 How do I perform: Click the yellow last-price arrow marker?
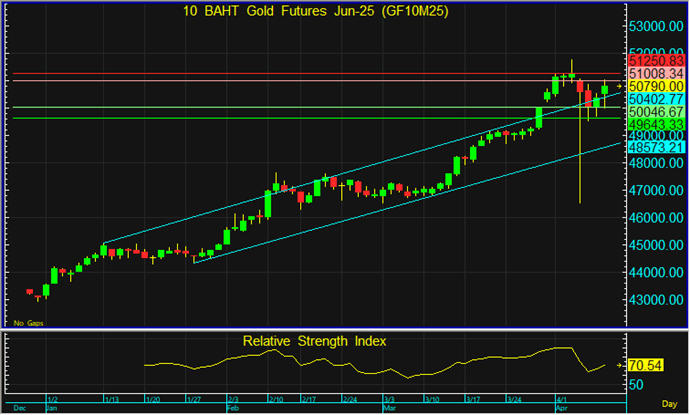pos(621,87)
